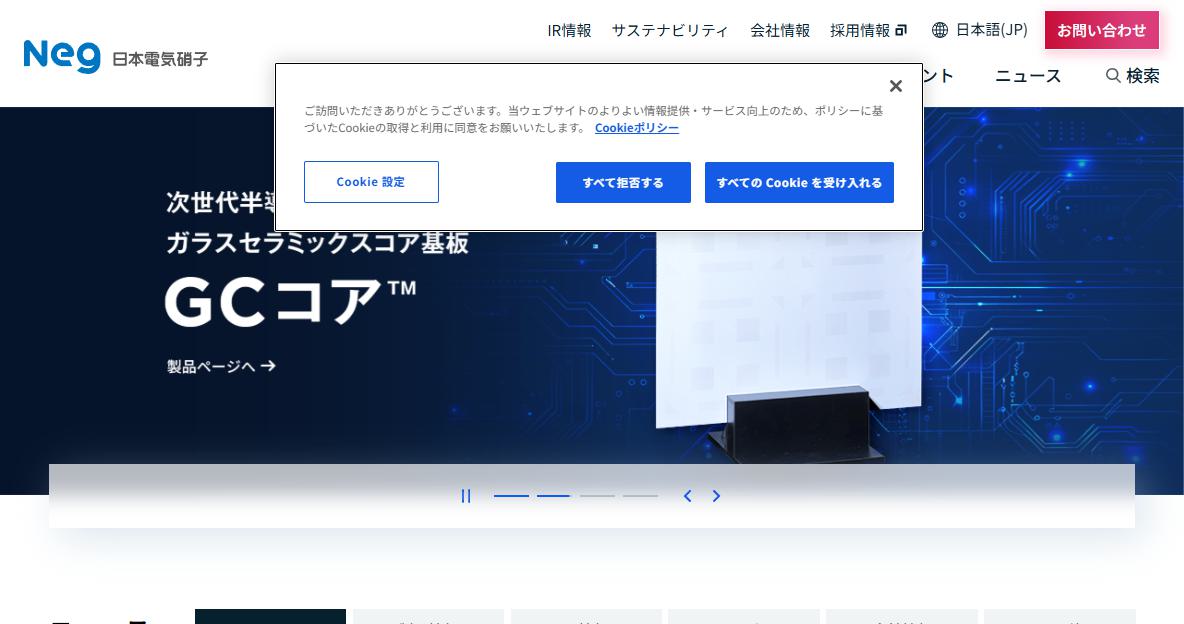1184x624 pixels.
Task: Click すべて拒否する button
Action: [x=623, y=182]
